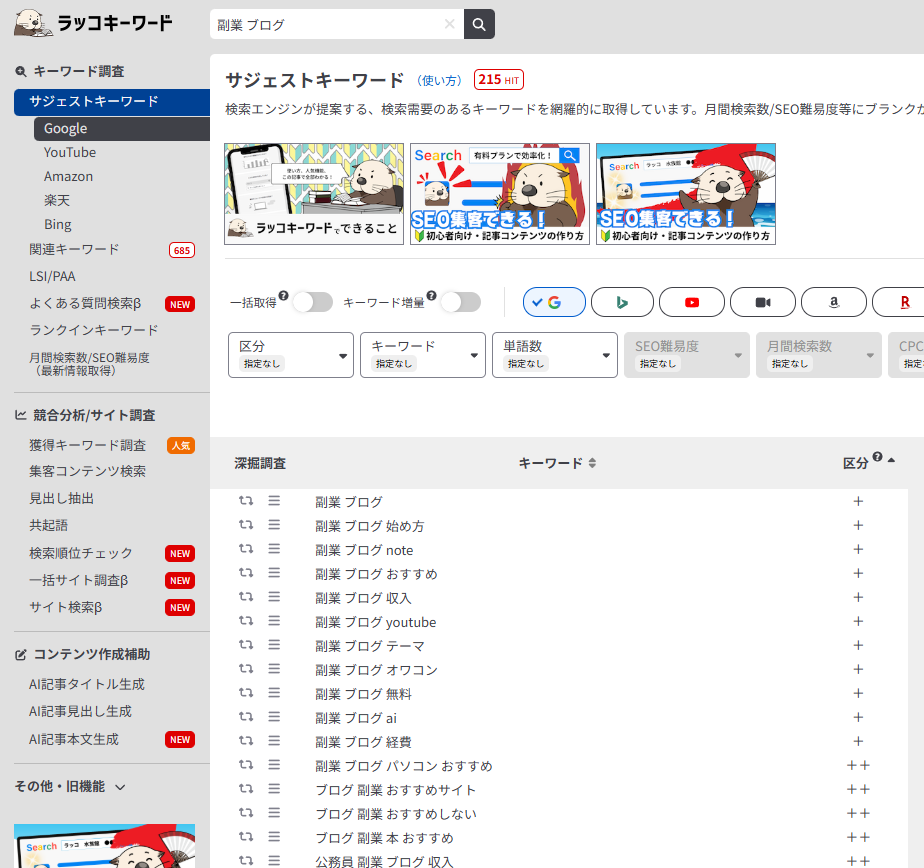Select the video camera engine icon button
924x868 pixels.
tap(763, 302)
